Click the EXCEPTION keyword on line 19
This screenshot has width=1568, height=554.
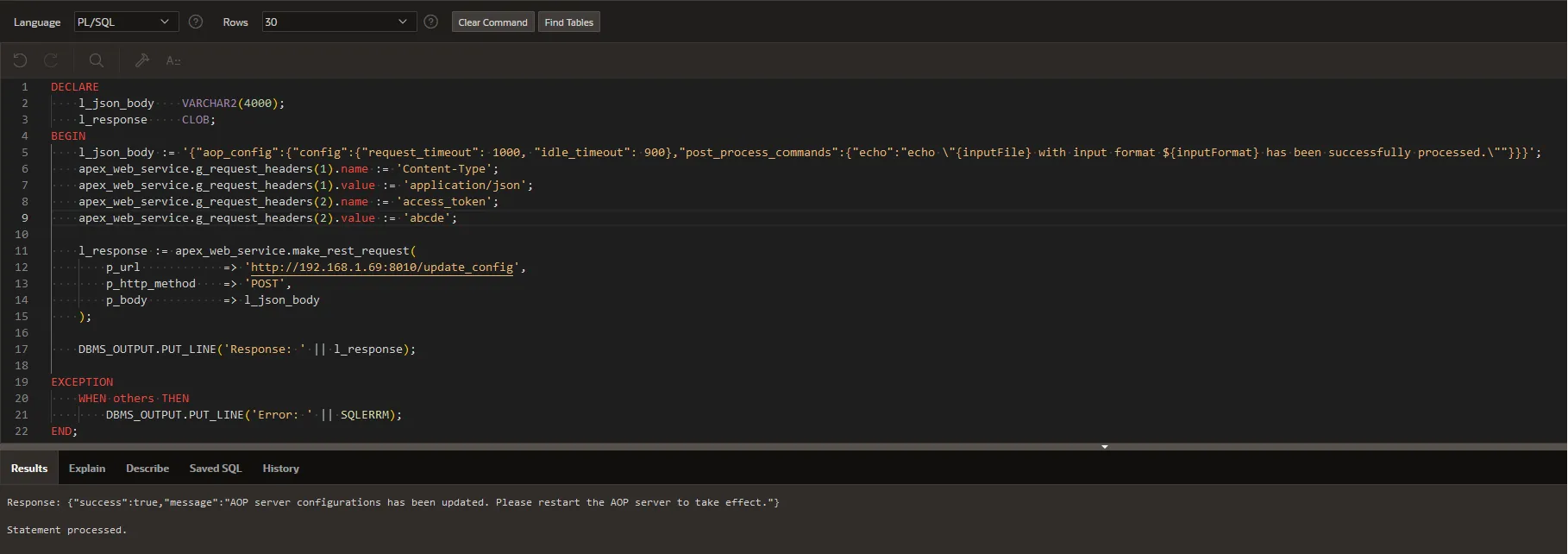pyautogui.click(x=82, y=382)
